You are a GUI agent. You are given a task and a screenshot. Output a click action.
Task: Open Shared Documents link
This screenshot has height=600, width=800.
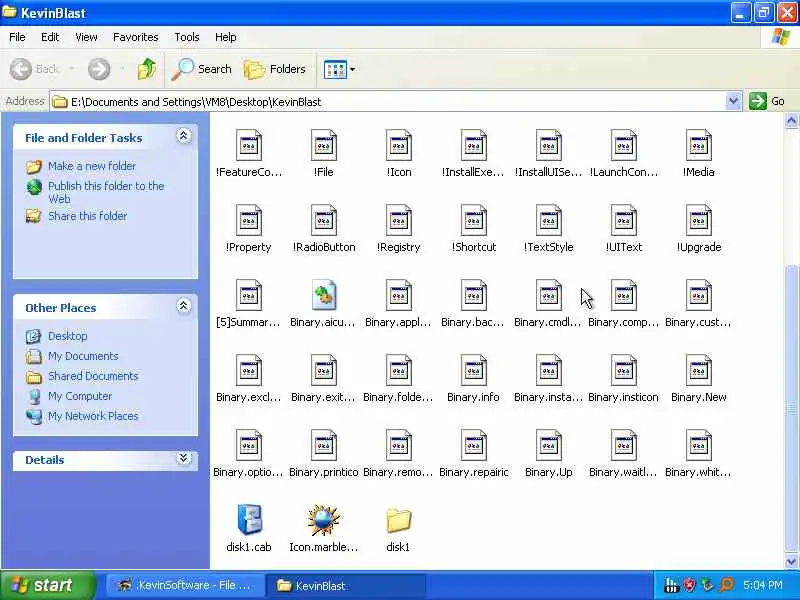click(x=93, y=376)
